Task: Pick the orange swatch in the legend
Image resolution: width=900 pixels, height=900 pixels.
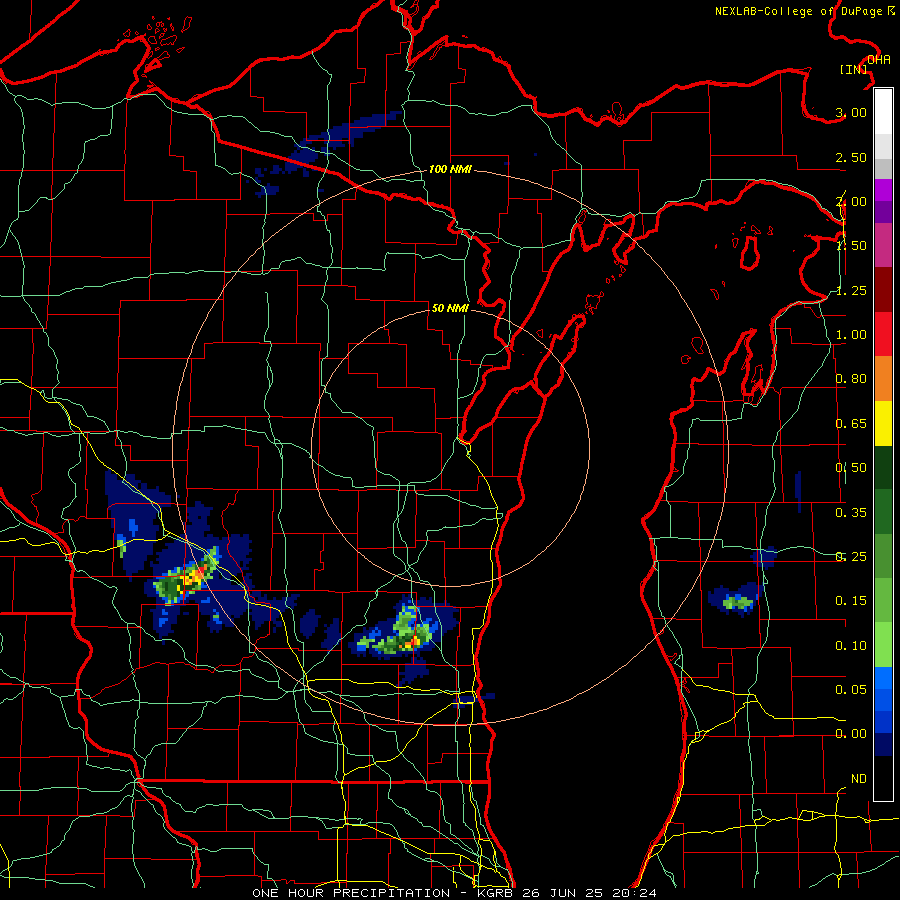Action: (883, 379)
